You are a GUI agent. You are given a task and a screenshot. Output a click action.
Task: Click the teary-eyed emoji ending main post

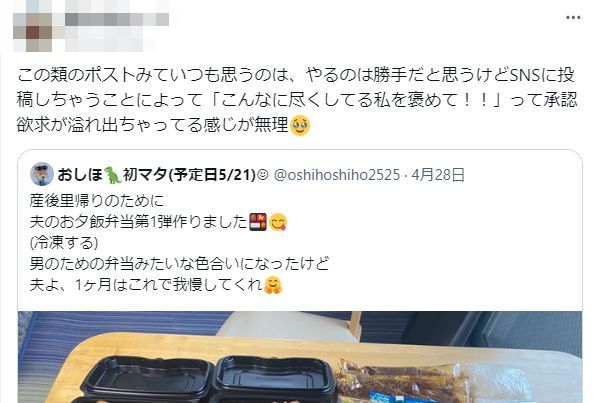tap(300, 126)
